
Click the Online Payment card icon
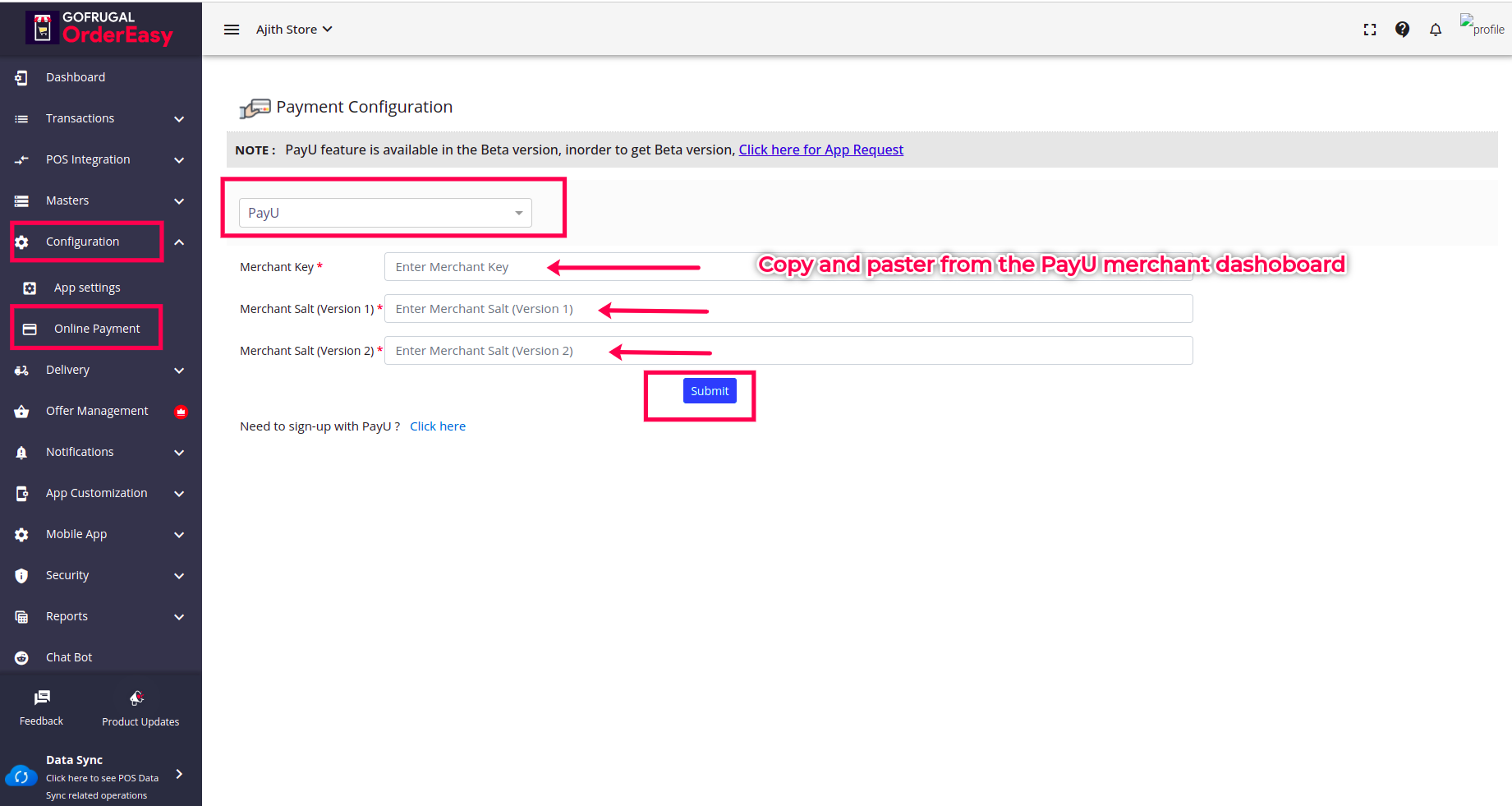pos(30,329)
